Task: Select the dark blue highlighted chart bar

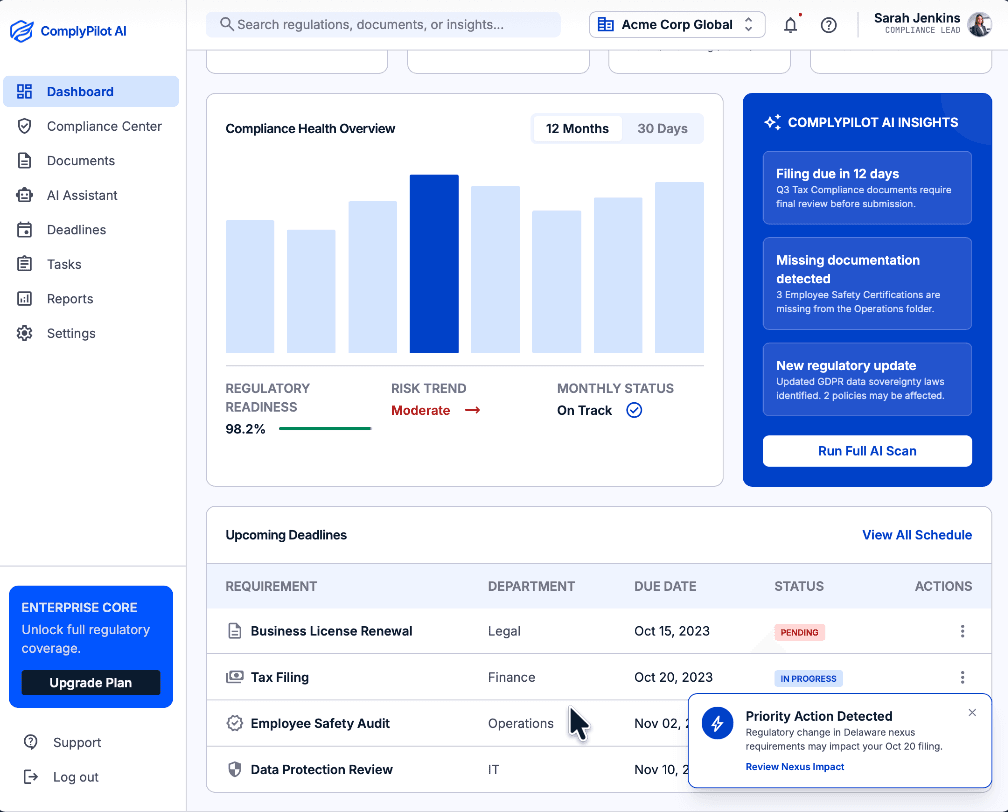Action: click(434, 264)
